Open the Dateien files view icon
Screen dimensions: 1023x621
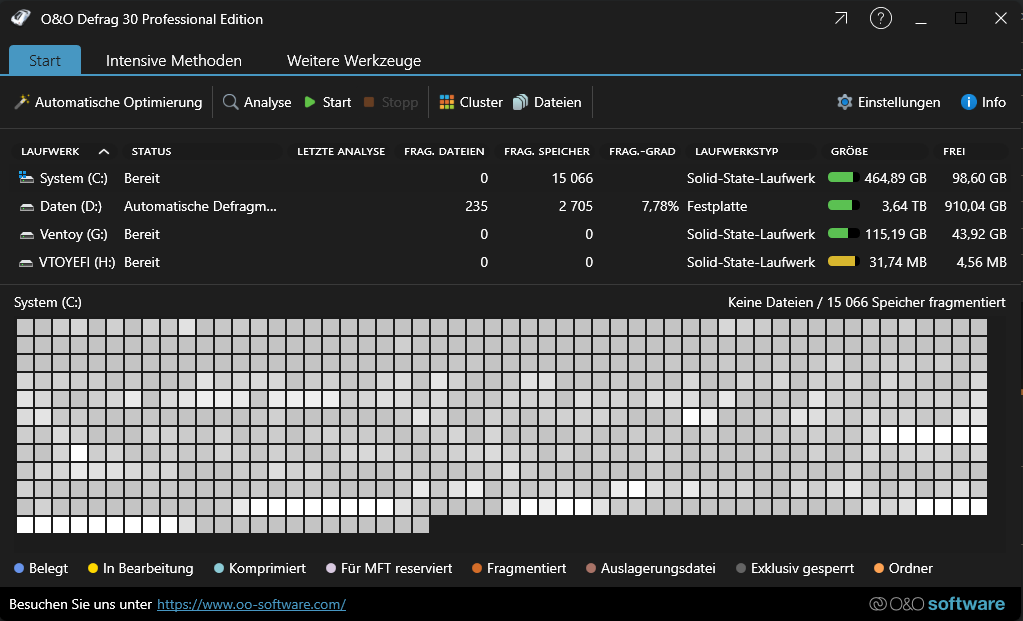pyautogui.click(x=521, y=102)
